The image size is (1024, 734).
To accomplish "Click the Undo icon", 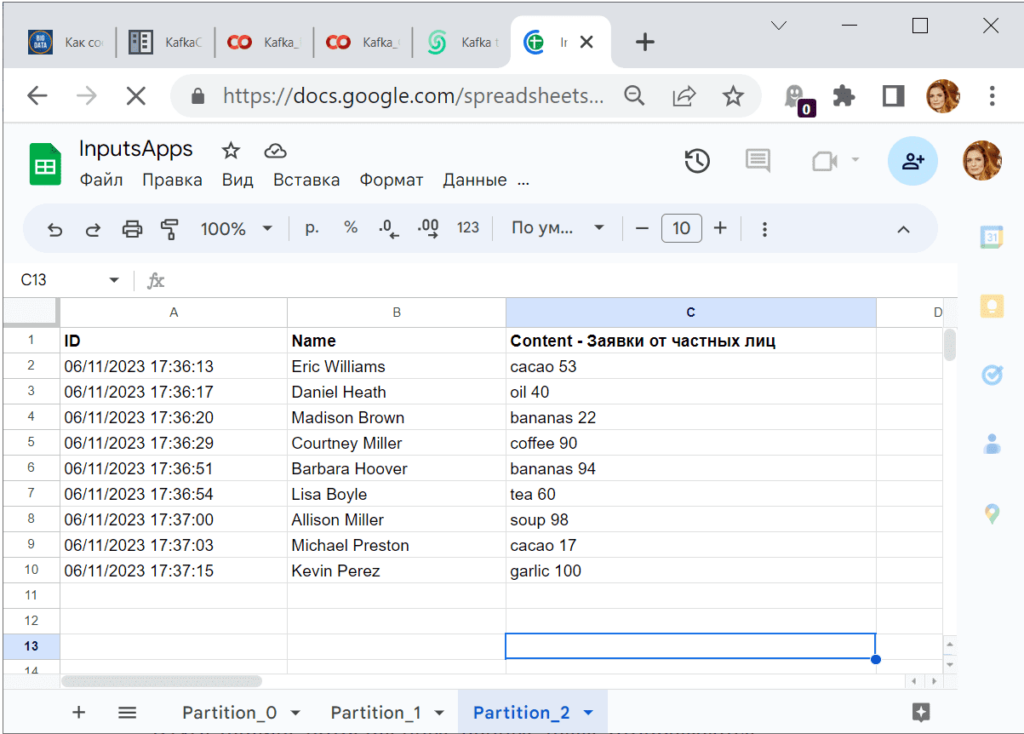I will point(54,228).
